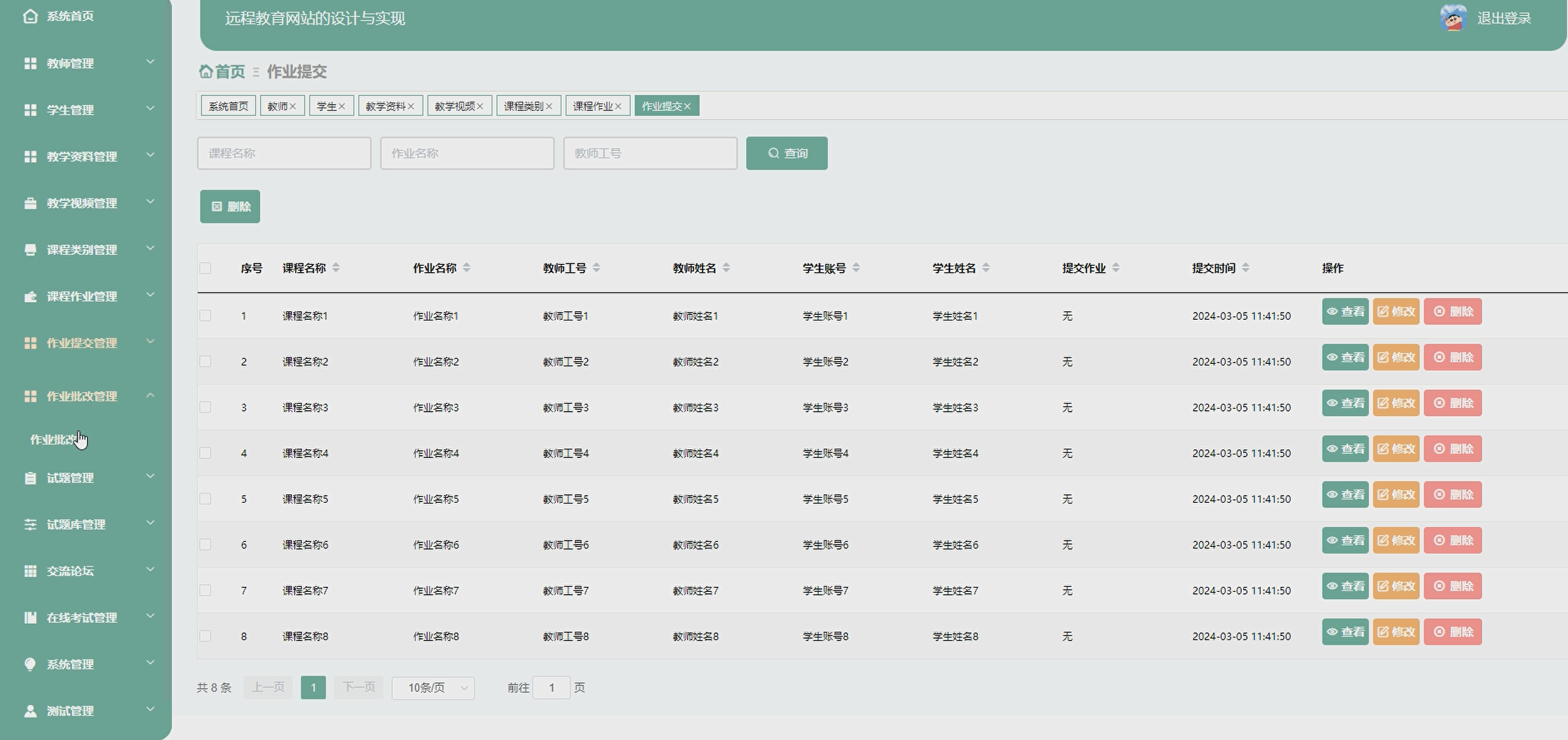1568x740 pixels.
Task: Close the 课程作业 tab with its X icon
Action: click(618, 106)
